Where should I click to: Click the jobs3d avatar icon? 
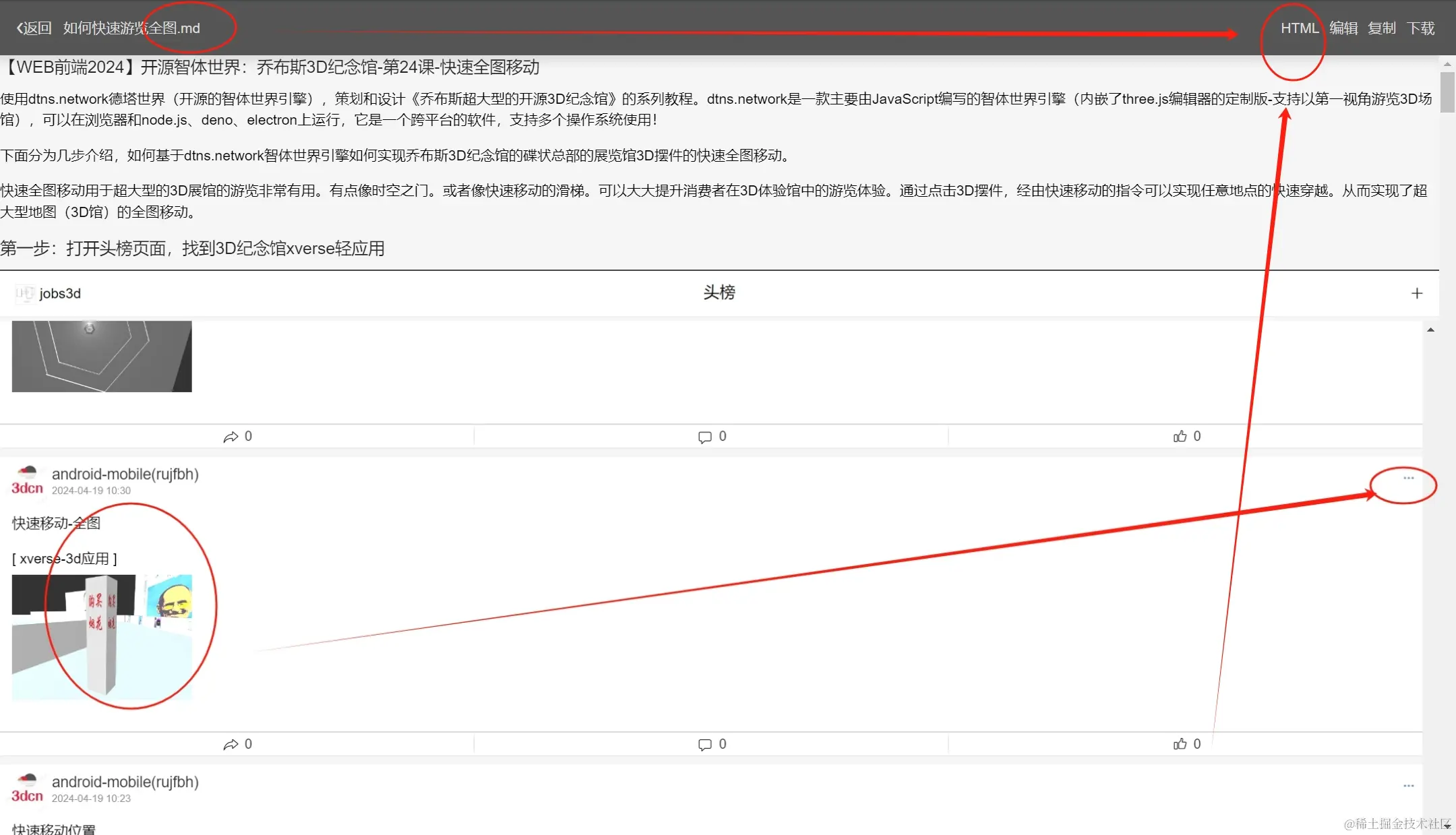coord(24,293)
